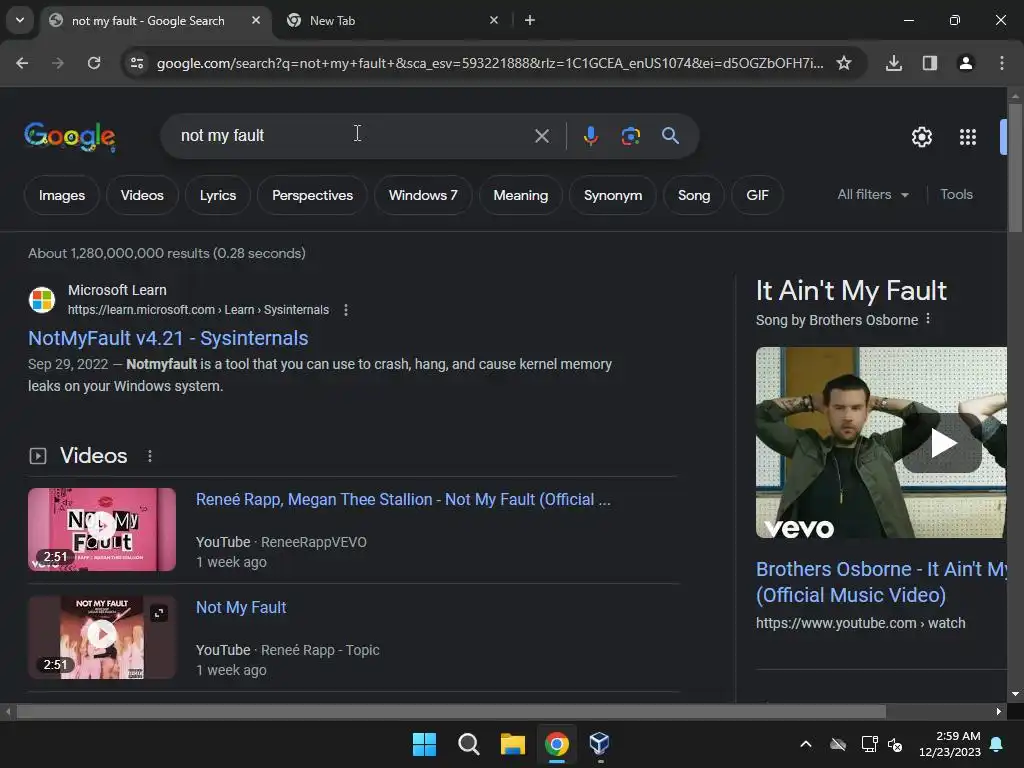Open new tab with plus icon

coord(530,20)
